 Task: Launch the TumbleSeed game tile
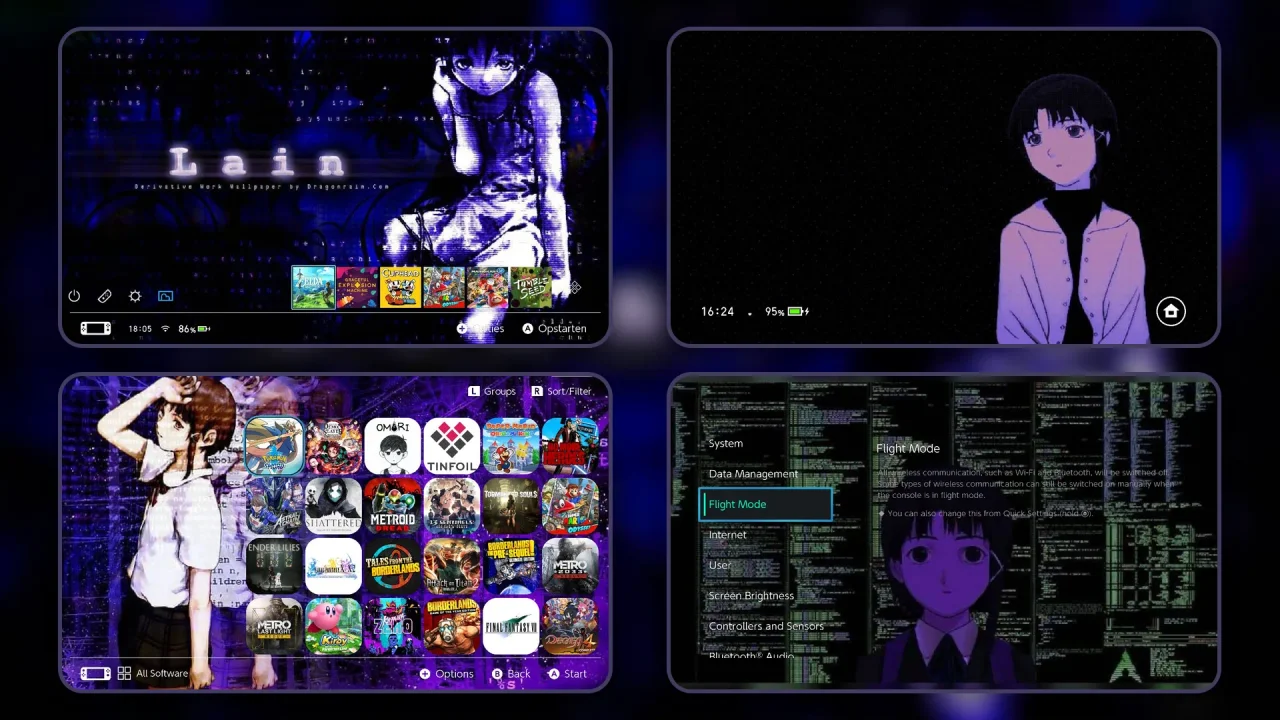pos(531,287)
